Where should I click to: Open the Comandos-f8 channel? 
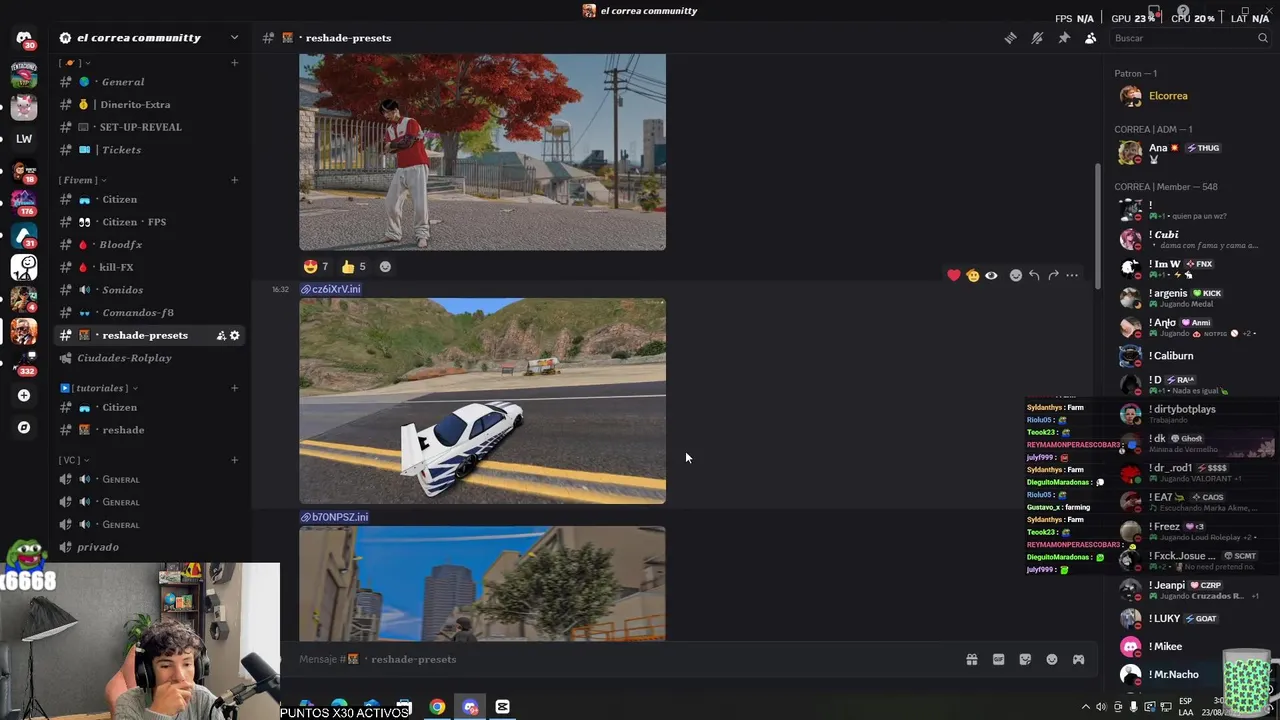150,313
